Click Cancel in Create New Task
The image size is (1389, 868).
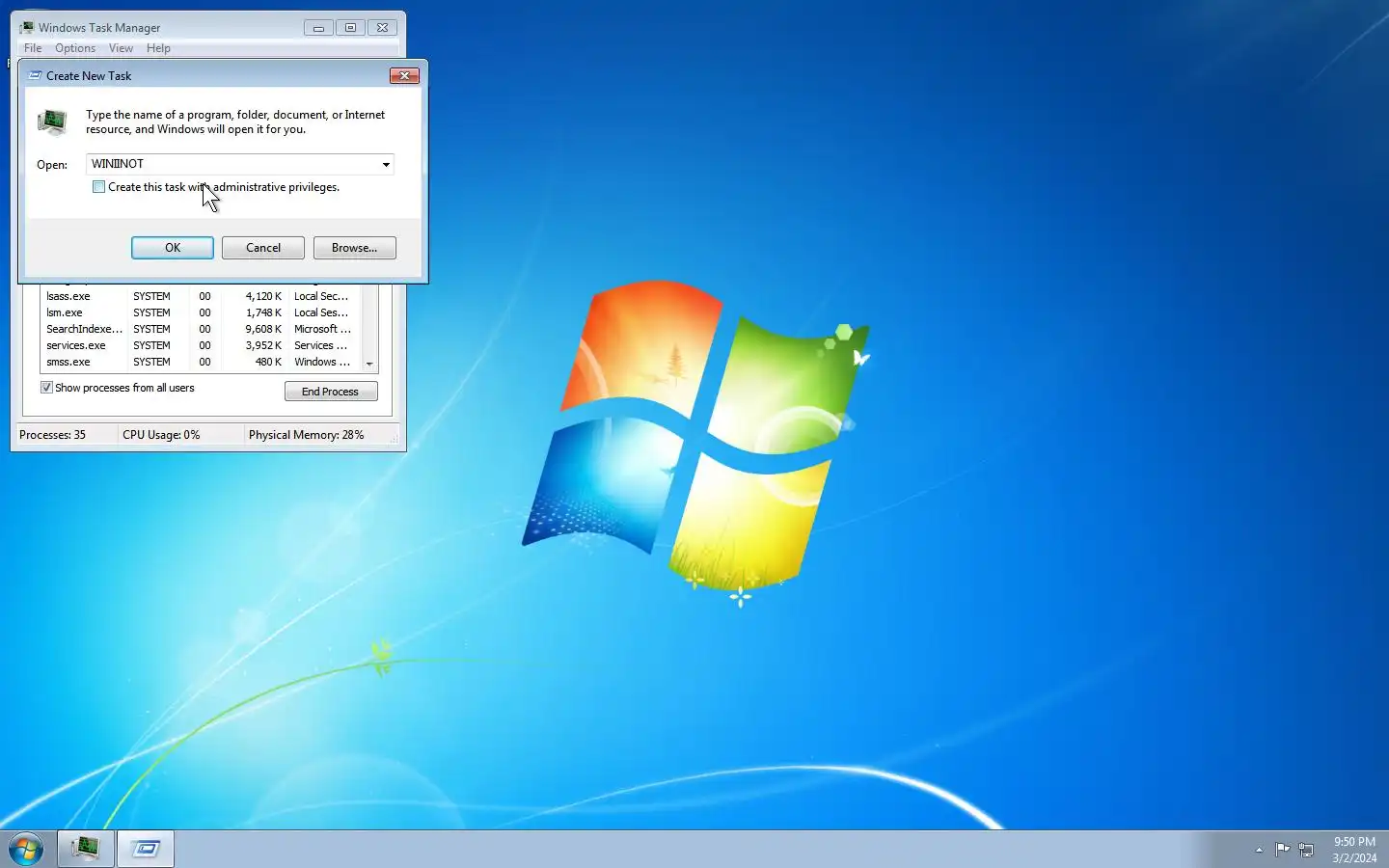pos(263,248)
